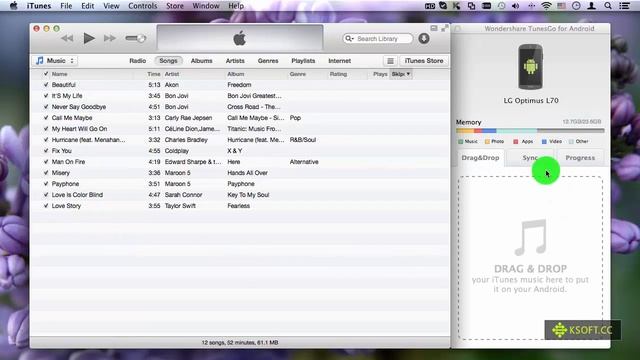Viewport: 640px width, 360px height.
Task: Click the Apps color legend swatch
Action: 516,142
